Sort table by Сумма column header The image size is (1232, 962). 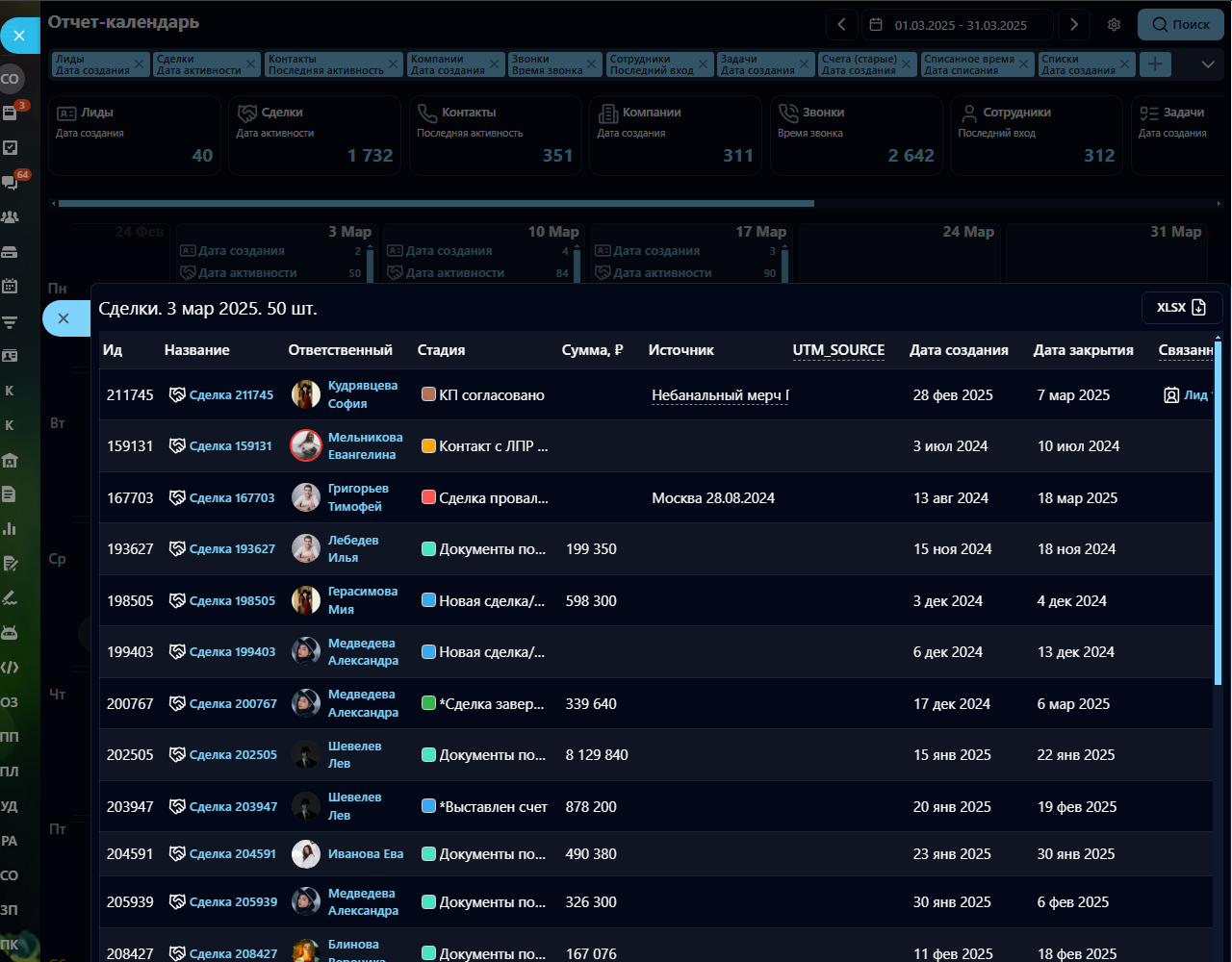(592, 350)
